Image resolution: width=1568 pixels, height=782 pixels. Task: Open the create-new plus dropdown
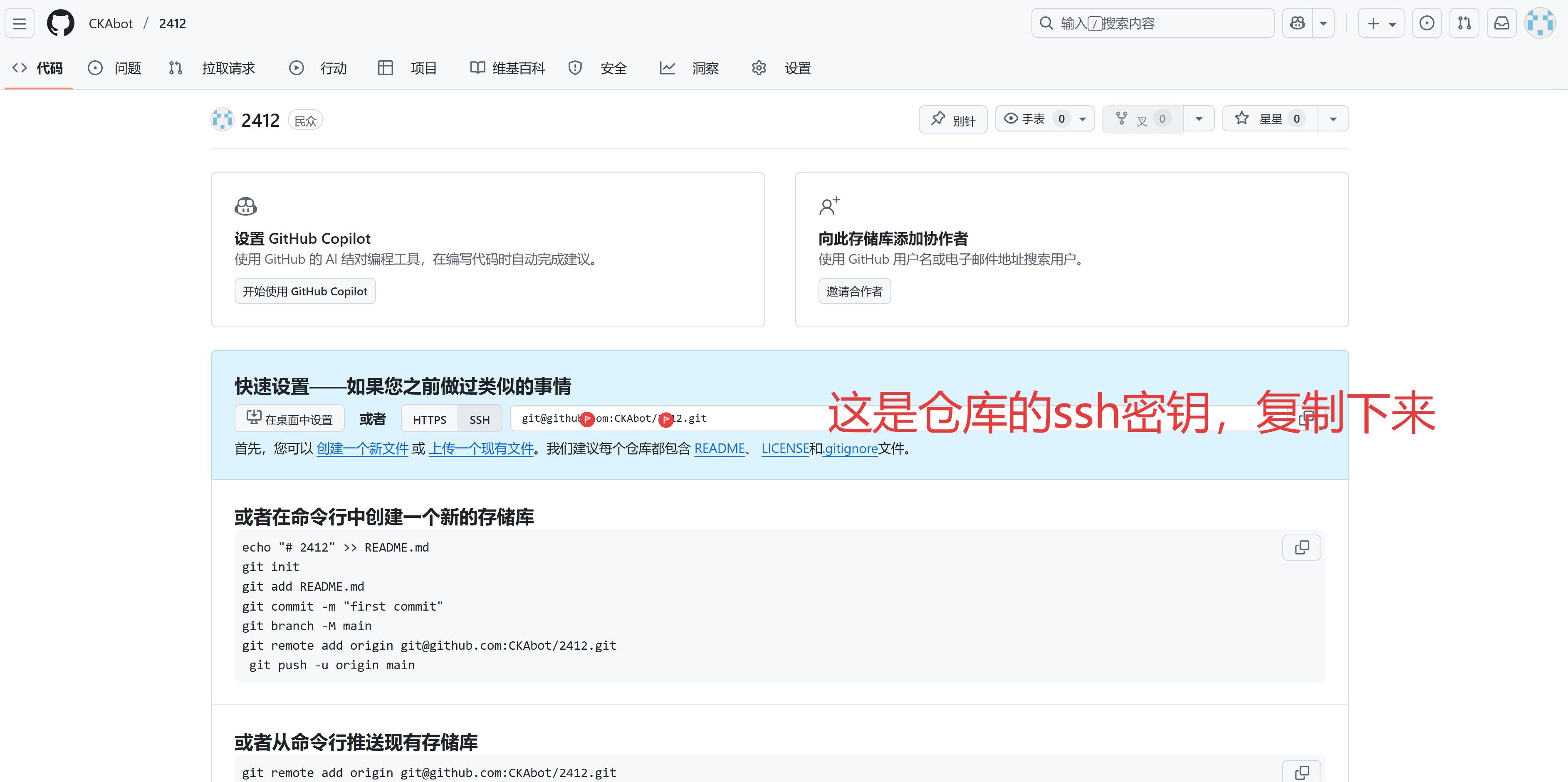1380,24
